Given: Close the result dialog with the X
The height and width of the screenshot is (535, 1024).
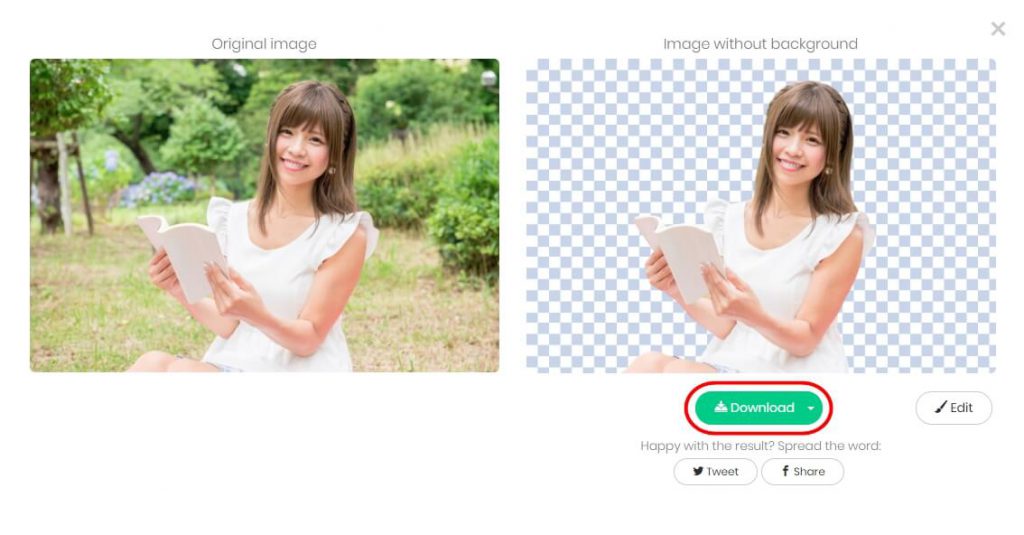Looking at the screenshot, I should 998,28.
